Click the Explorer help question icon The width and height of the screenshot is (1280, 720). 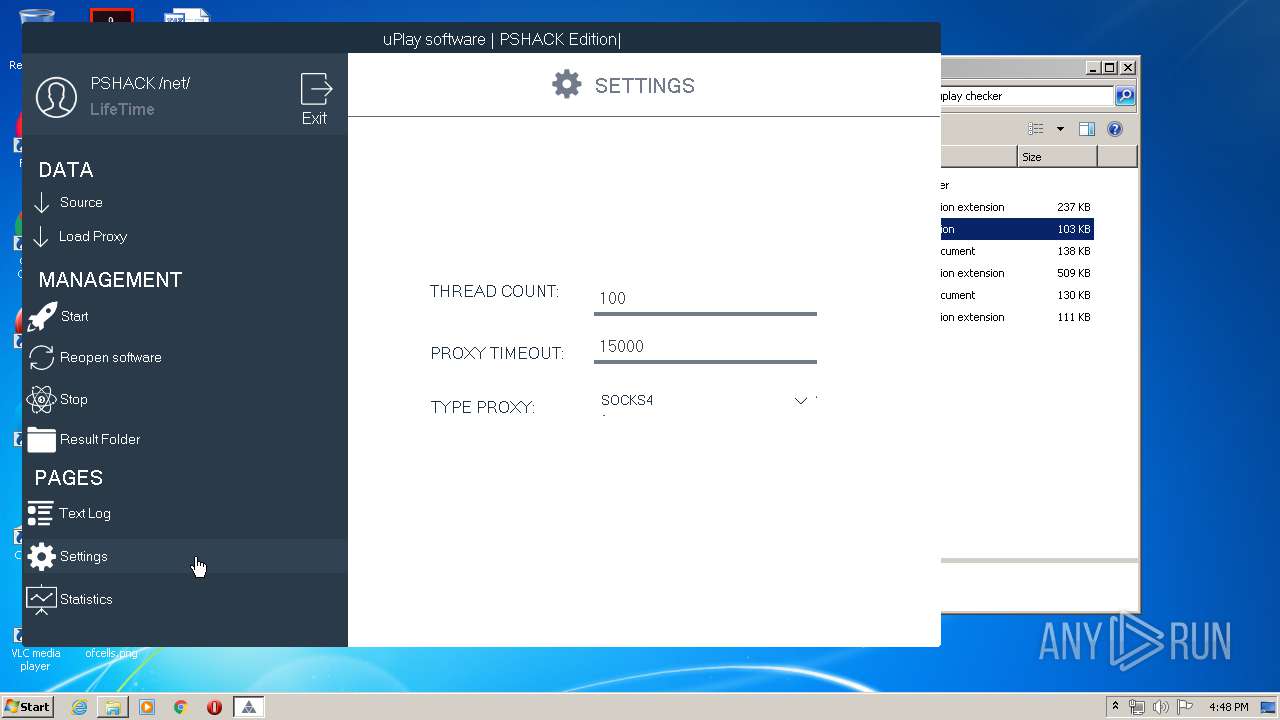[1115, 129]
